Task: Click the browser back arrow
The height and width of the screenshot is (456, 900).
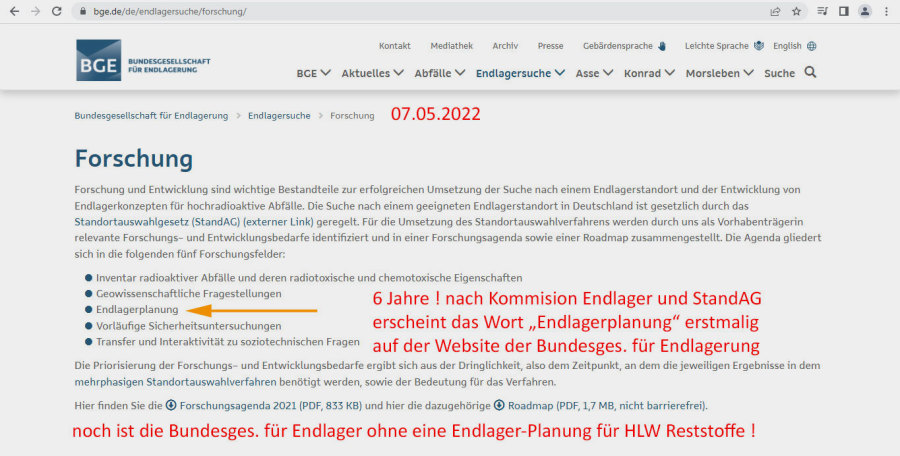Action: 12,11
